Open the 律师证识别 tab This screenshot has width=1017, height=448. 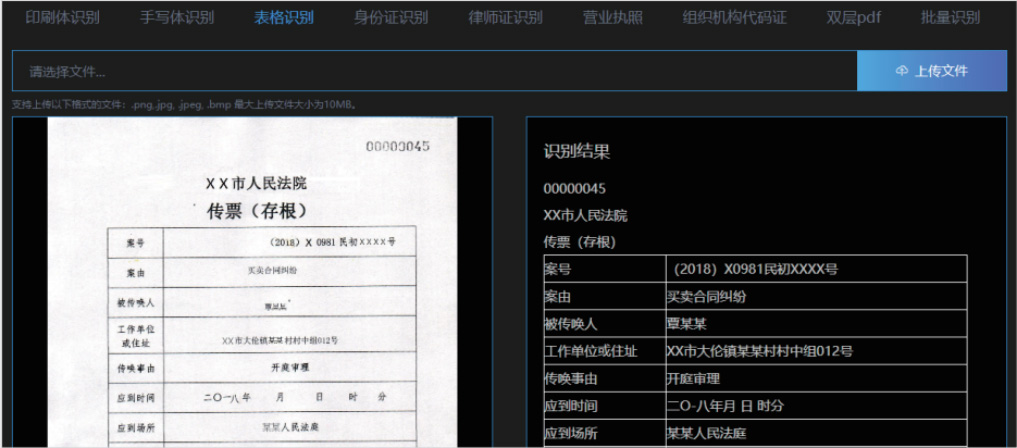[x=505, y=18]
